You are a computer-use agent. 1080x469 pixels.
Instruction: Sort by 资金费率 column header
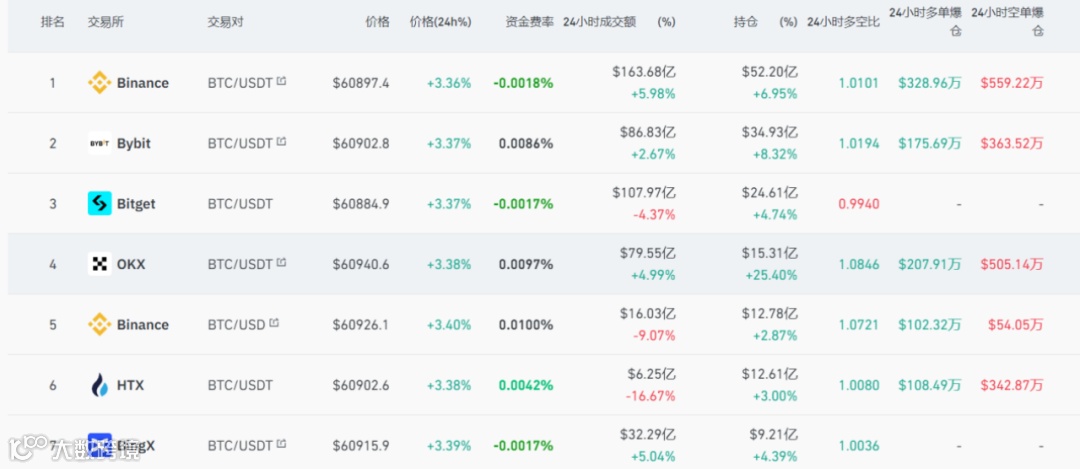point(529,22)
